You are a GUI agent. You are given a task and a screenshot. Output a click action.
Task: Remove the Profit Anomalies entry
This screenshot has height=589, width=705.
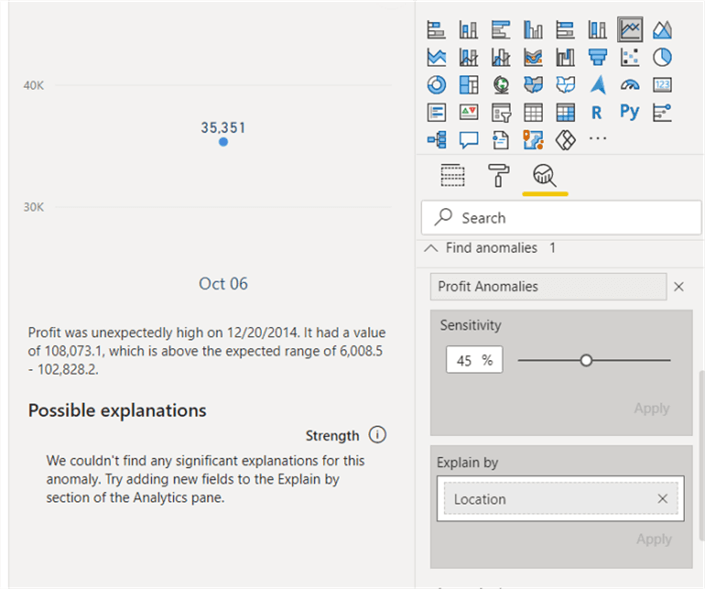(679, 287)
